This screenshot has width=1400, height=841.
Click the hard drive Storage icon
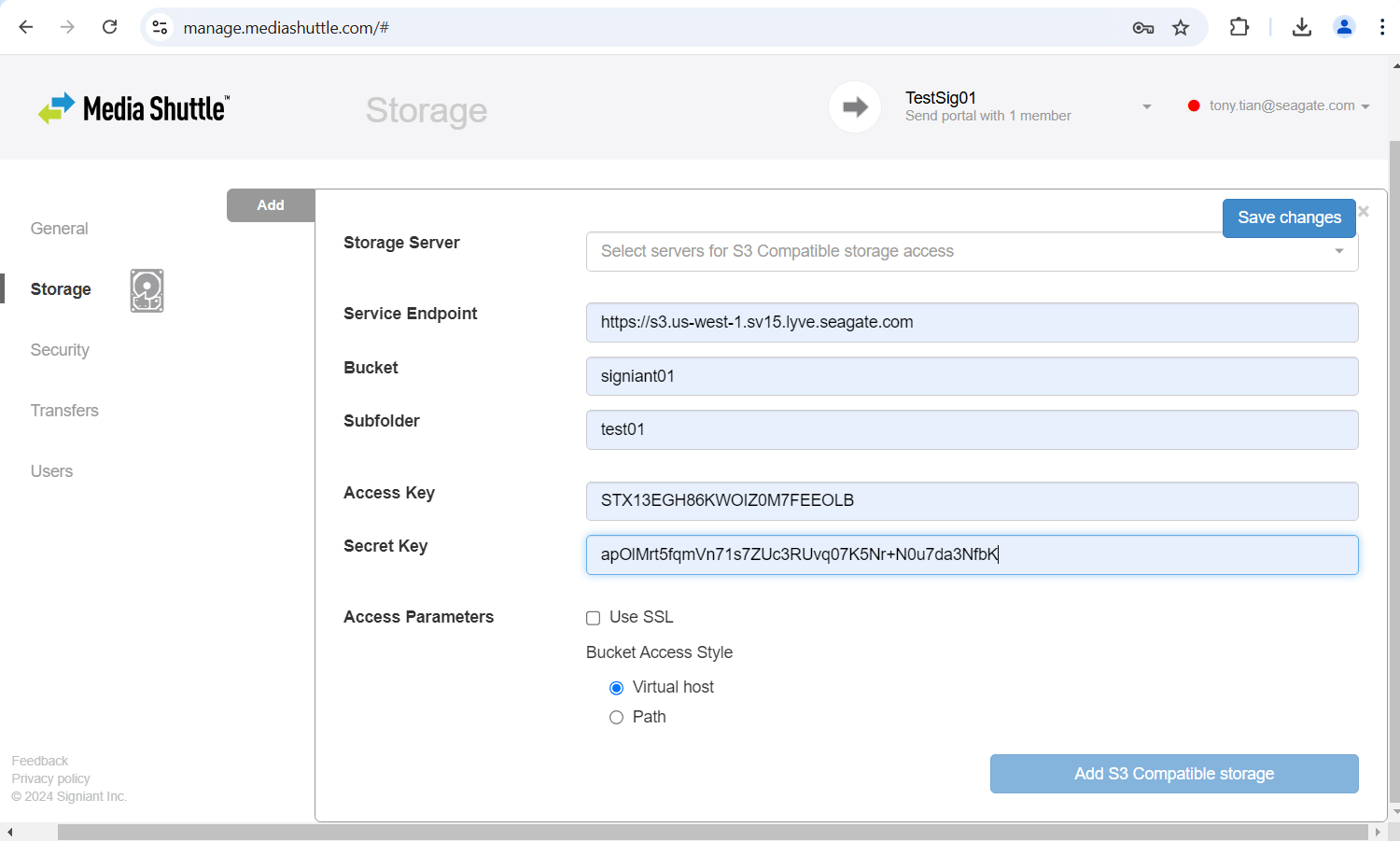tap(147, 290)
